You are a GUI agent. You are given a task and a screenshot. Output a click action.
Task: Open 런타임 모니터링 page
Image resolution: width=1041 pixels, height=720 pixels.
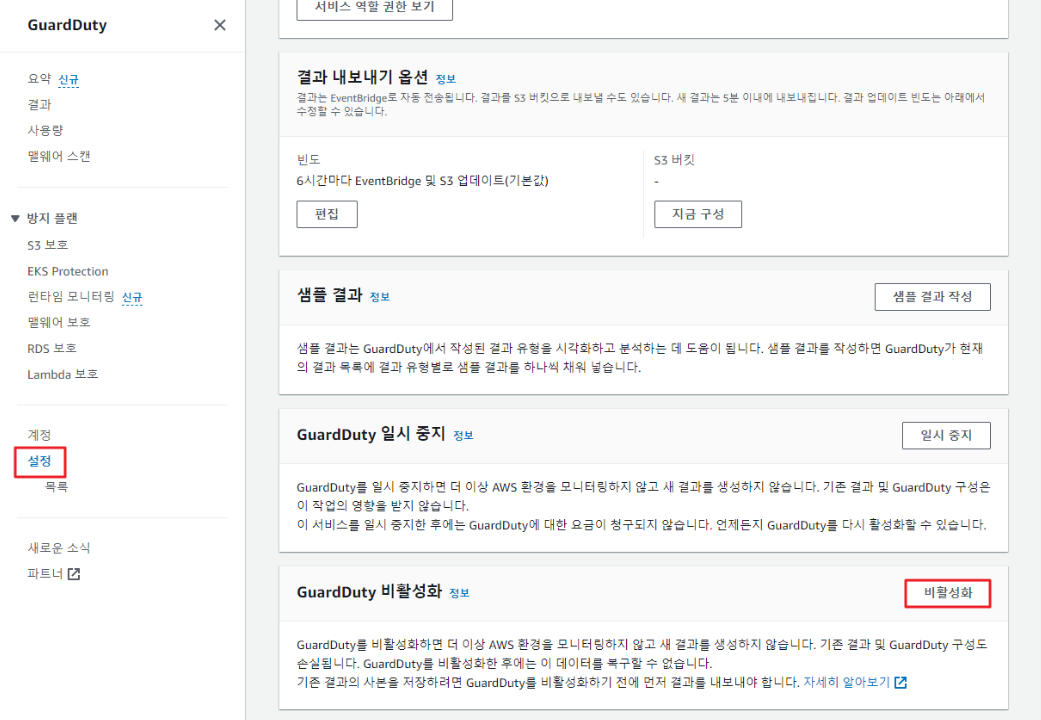click(x=71, y=296)
